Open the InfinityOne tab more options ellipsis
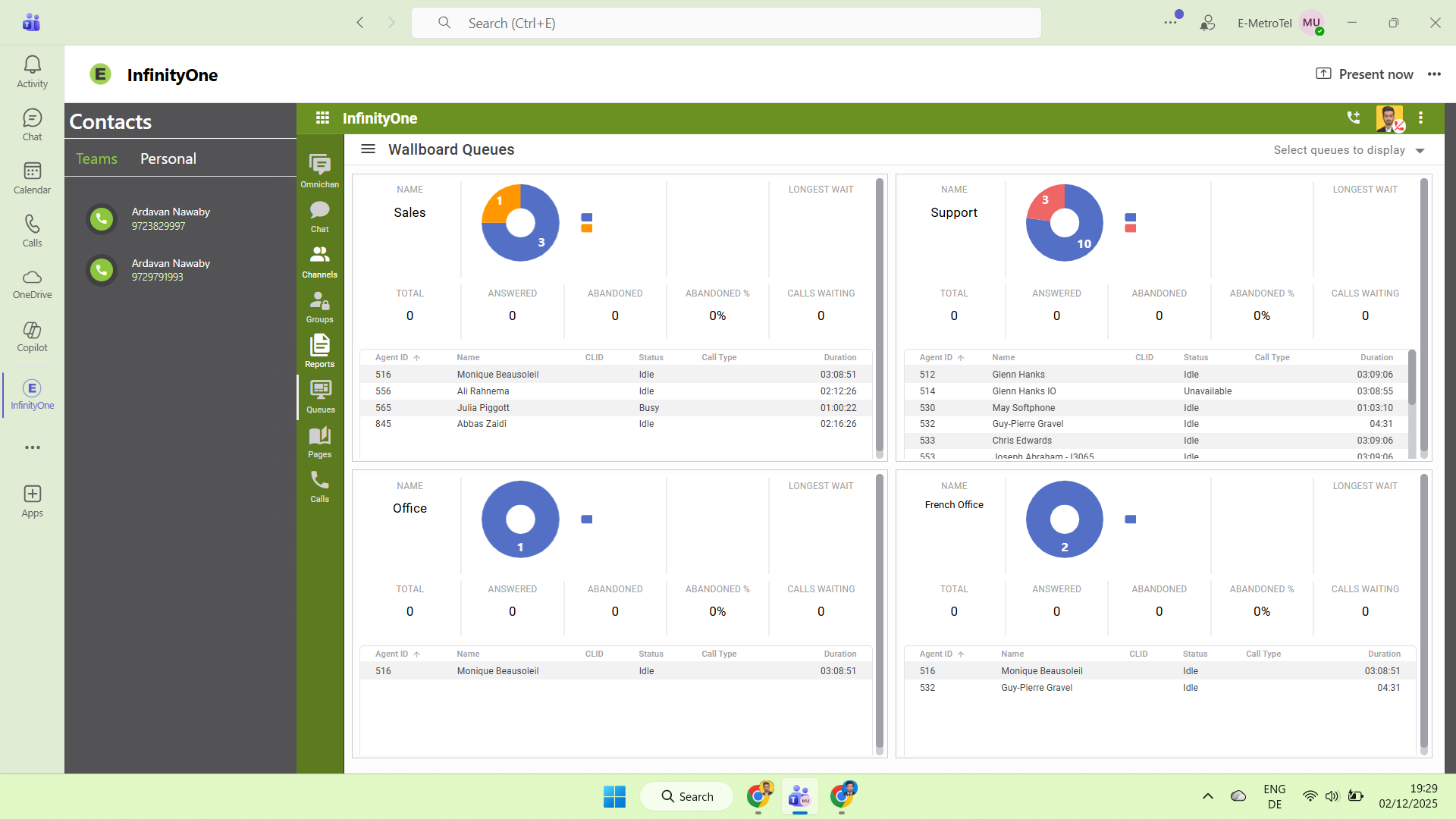The width and height of the screenshot is (1456, 819). click(1434, 74)
